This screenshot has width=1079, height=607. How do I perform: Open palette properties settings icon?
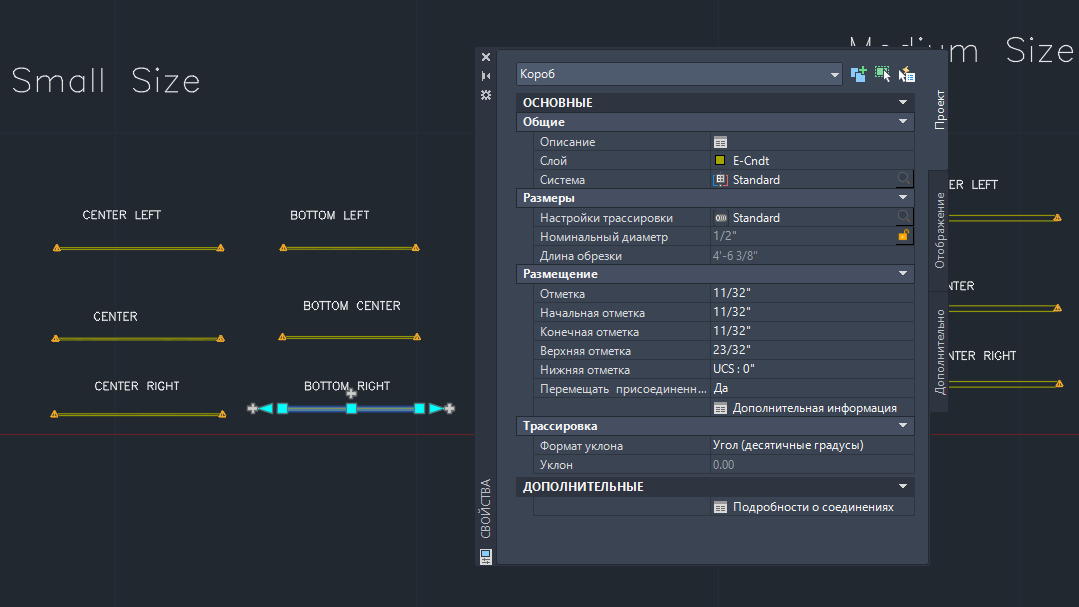(x=486, y=95)
